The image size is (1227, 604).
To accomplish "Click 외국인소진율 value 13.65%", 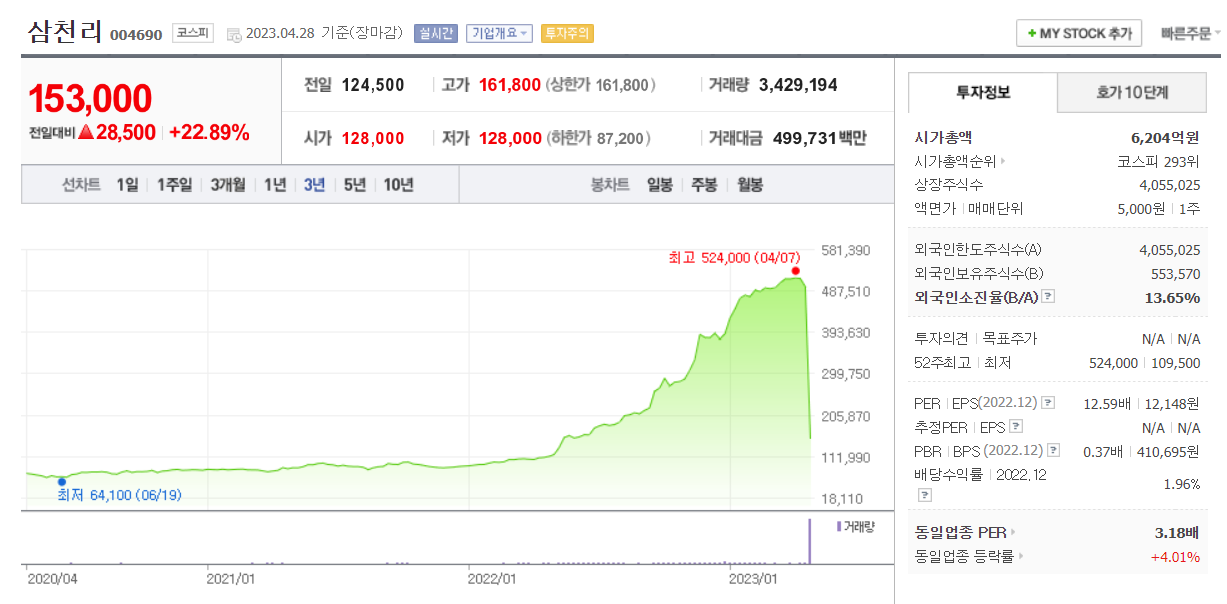I will click(1172, 297).
